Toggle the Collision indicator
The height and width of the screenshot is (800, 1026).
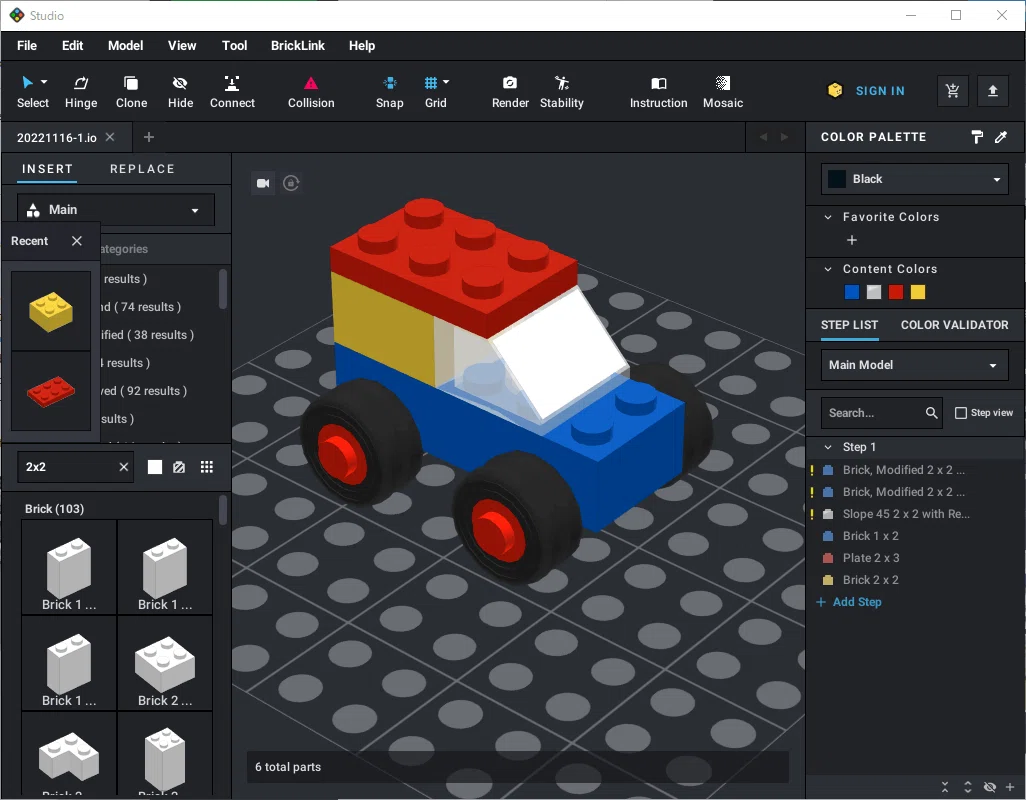click(311, 92)
